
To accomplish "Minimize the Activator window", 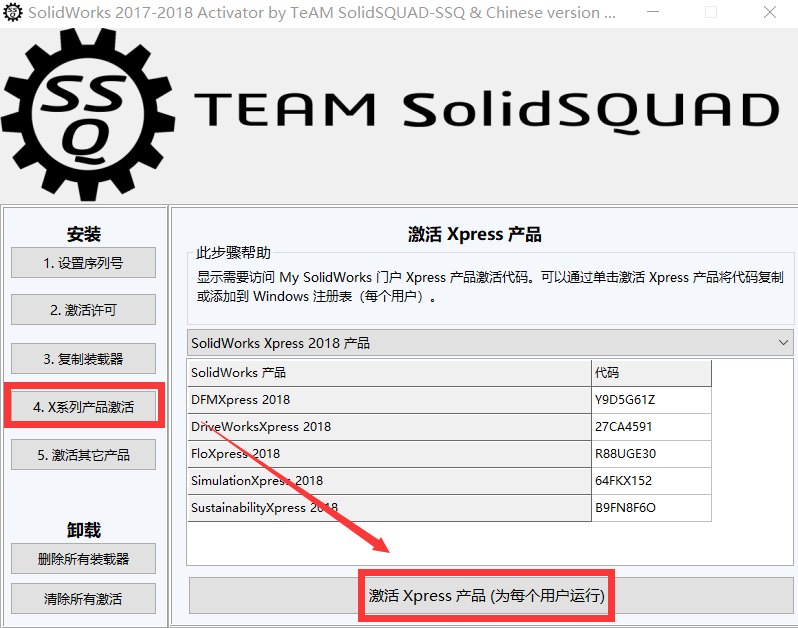I will [653, 12].
